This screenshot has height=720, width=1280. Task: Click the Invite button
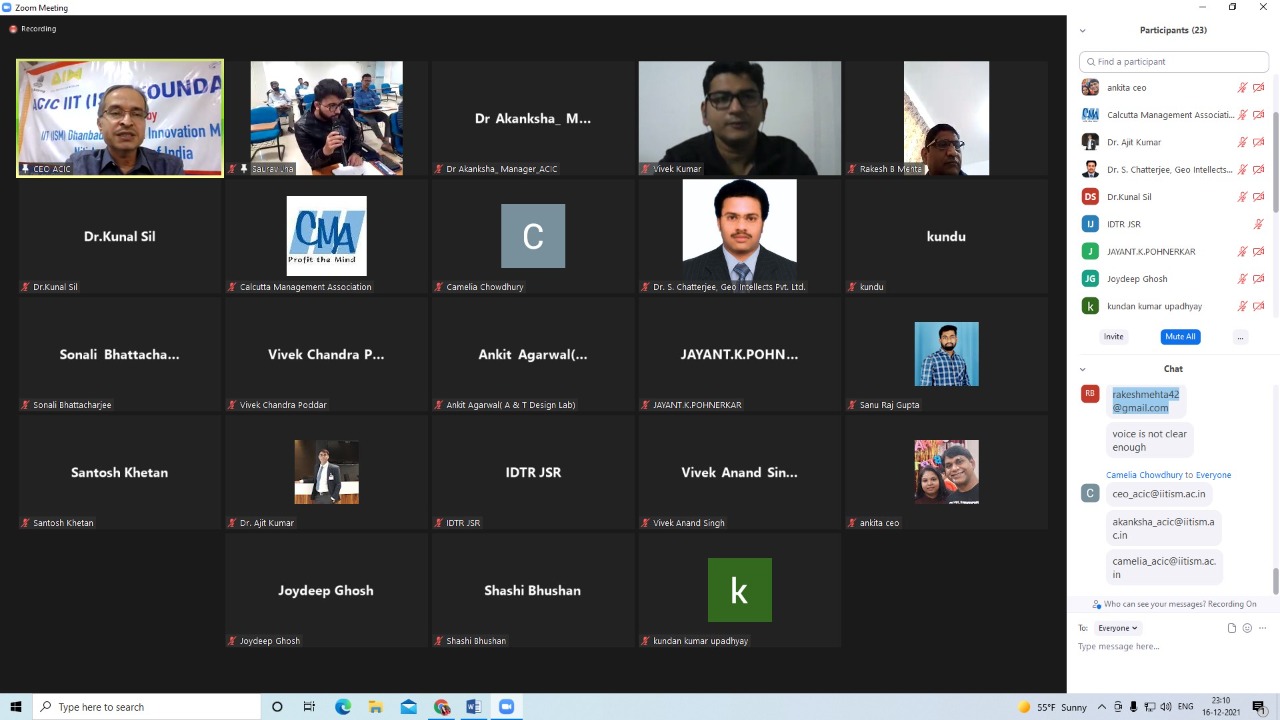[1113, 337]
